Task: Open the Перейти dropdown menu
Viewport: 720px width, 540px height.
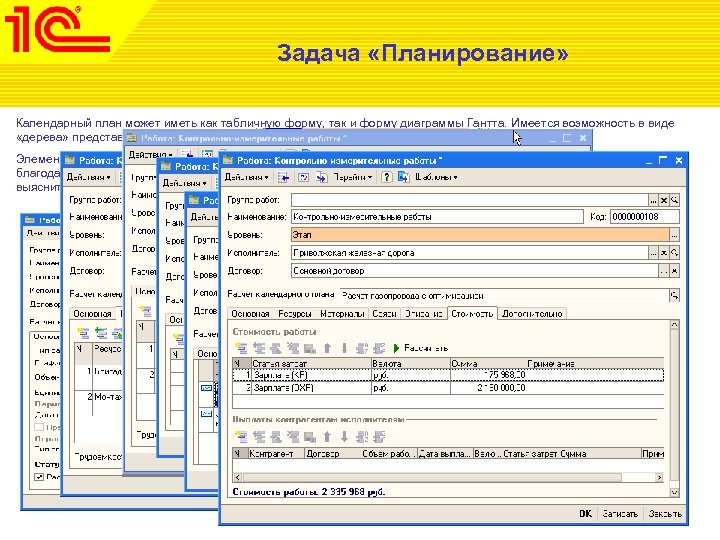Action: (x=353, y=177)
